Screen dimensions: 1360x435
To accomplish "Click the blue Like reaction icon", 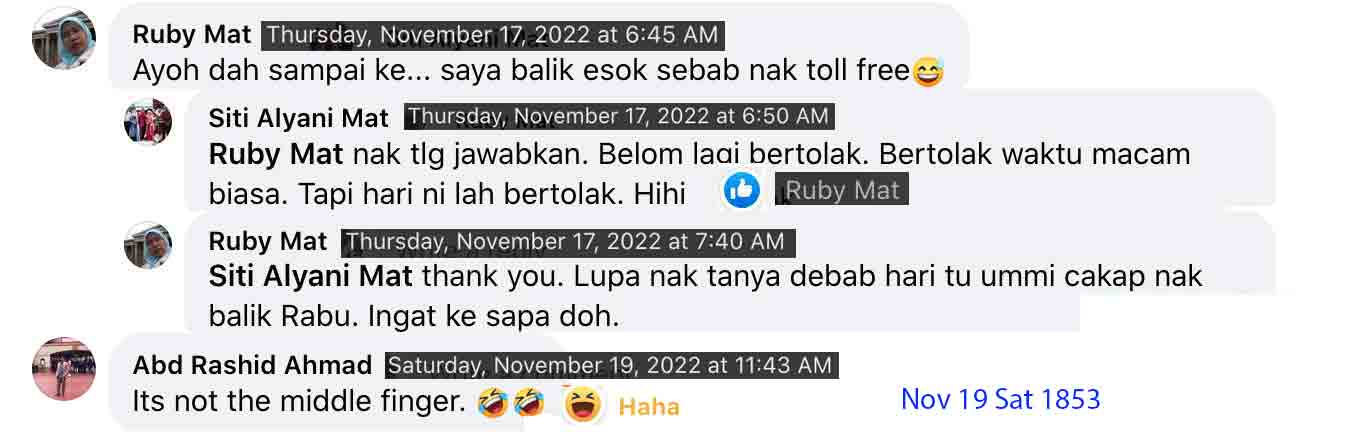I will (x=742, y=190).
